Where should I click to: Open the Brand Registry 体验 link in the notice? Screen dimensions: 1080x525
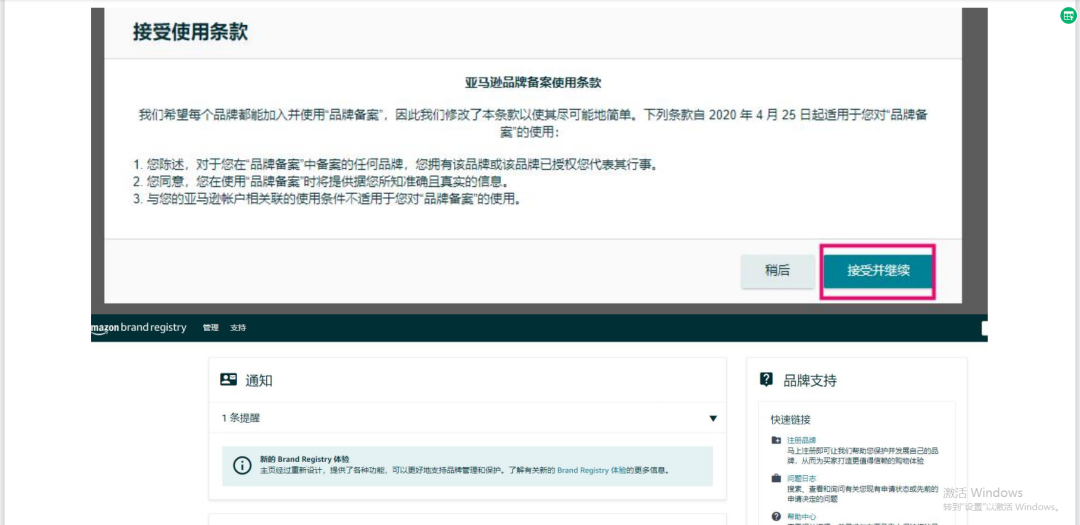click(x=592, y=471)
